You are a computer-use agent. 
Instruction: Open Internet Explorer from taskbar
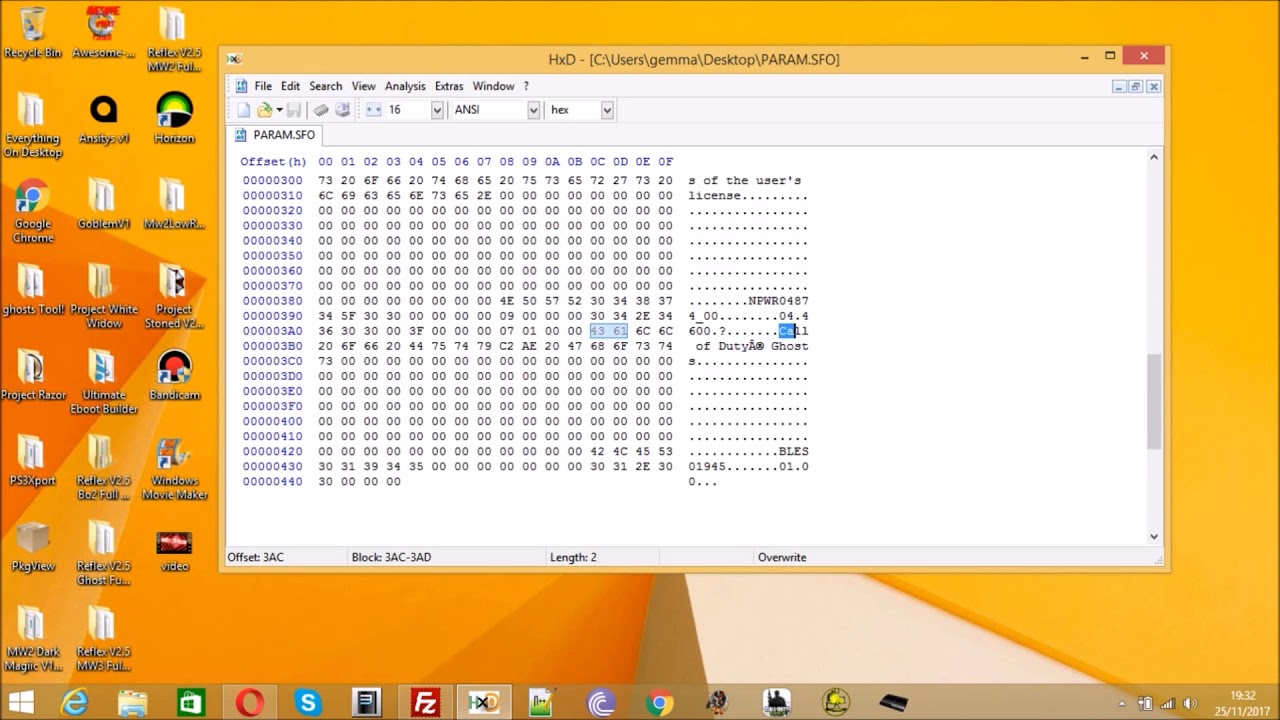point(75,703)
